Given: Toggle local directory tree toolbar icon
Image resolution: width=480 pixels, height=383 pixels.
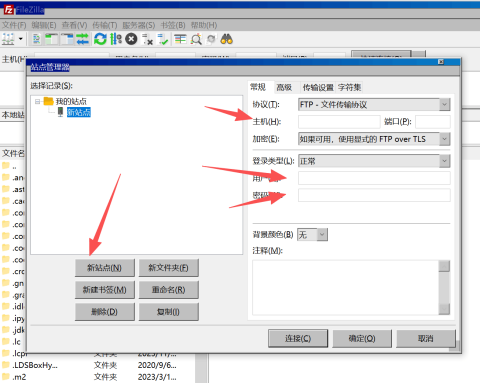Looking at the screenshot, I should click(x=52, y=39).
